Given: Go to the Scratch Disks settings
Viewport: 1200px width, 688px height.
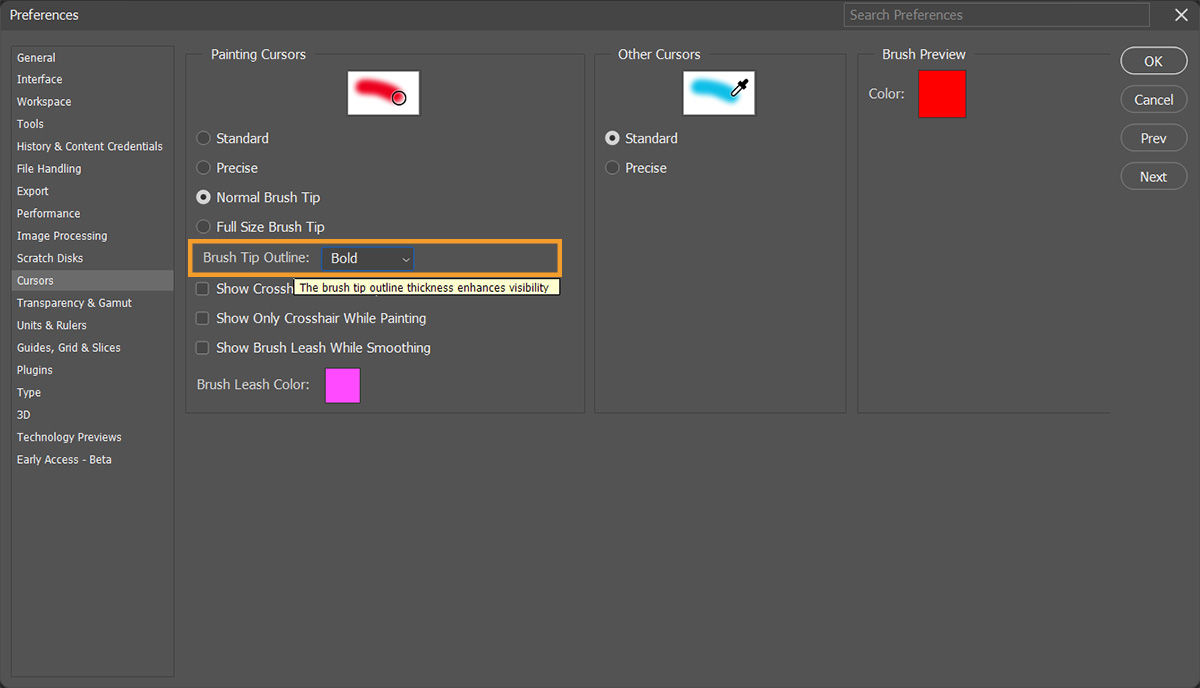Looking at the screenshot, I should click(x=49, y=257).
